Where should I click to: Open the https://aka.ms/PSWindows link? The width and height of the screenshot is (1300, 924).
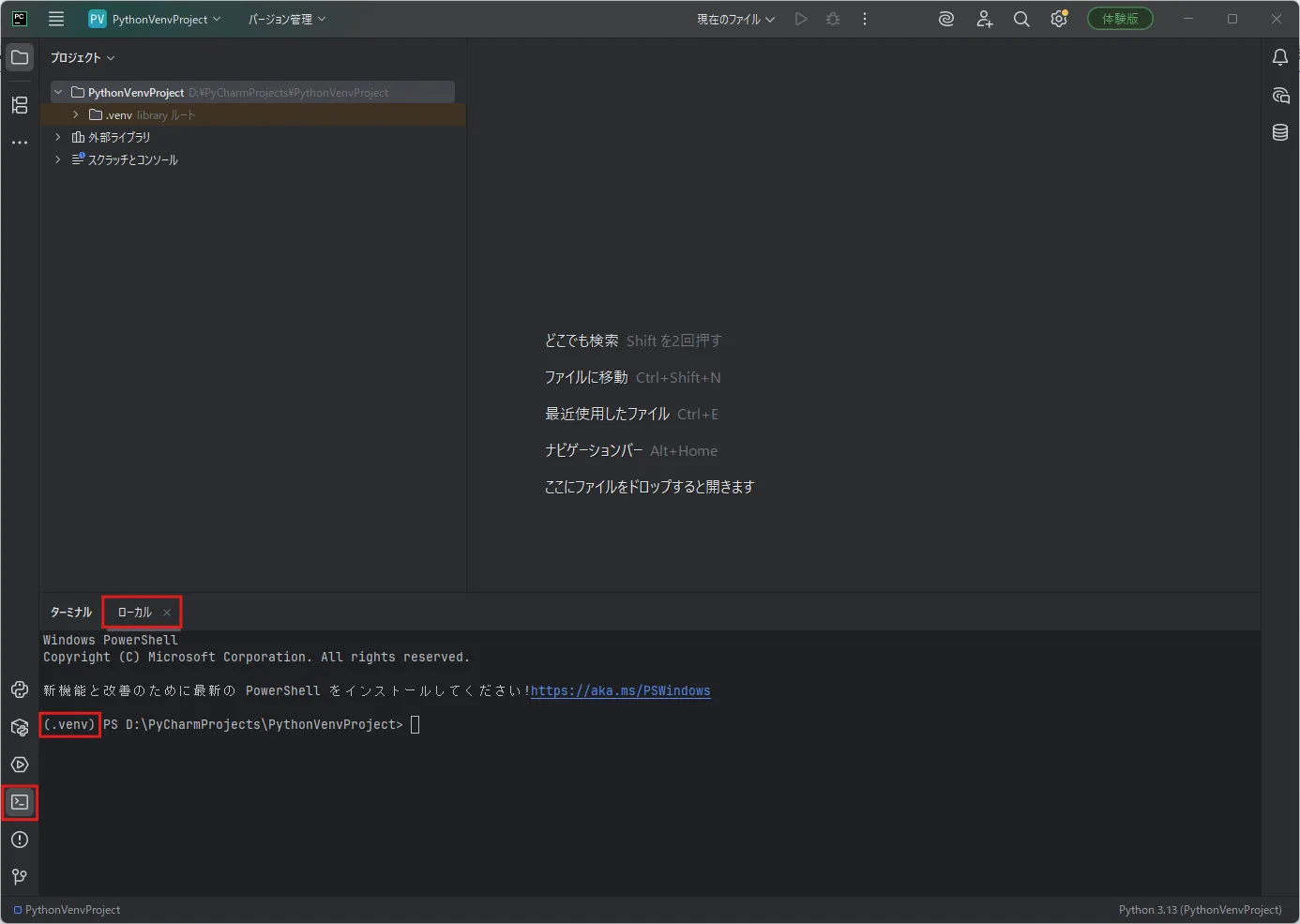[x=620, y=691]
